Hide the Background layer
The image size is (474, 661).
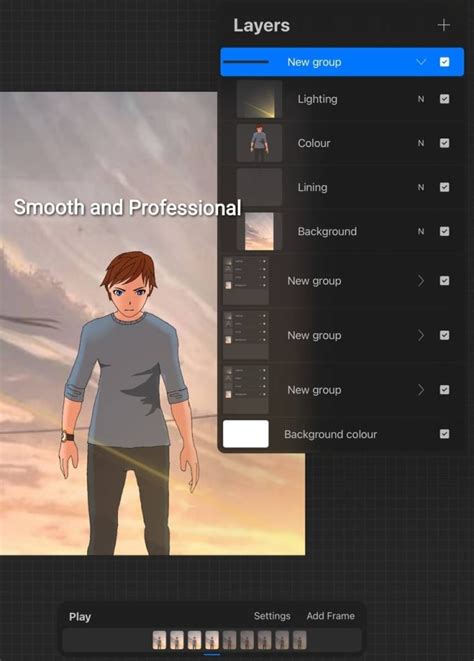[444, 231]
